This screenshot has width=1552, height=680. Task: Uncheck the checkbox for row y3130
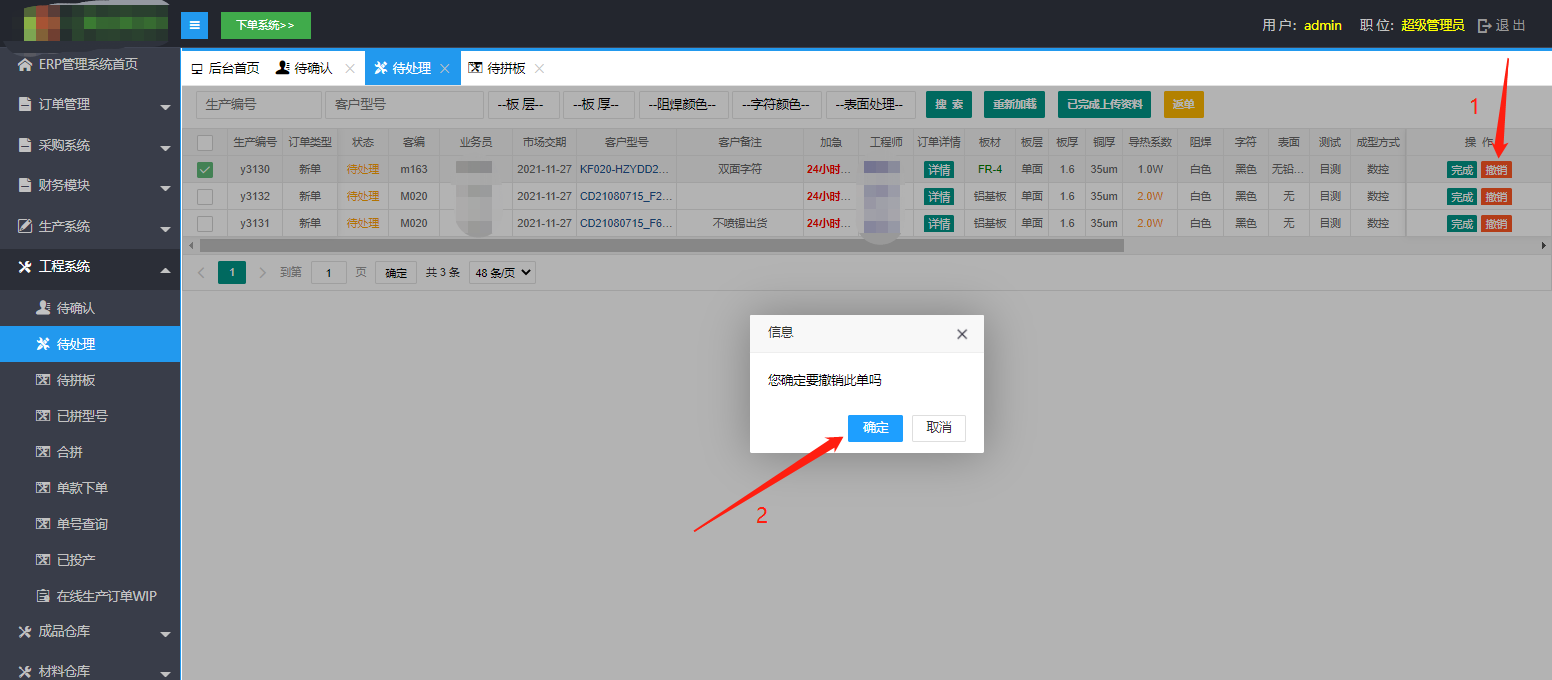pos(205,170)
